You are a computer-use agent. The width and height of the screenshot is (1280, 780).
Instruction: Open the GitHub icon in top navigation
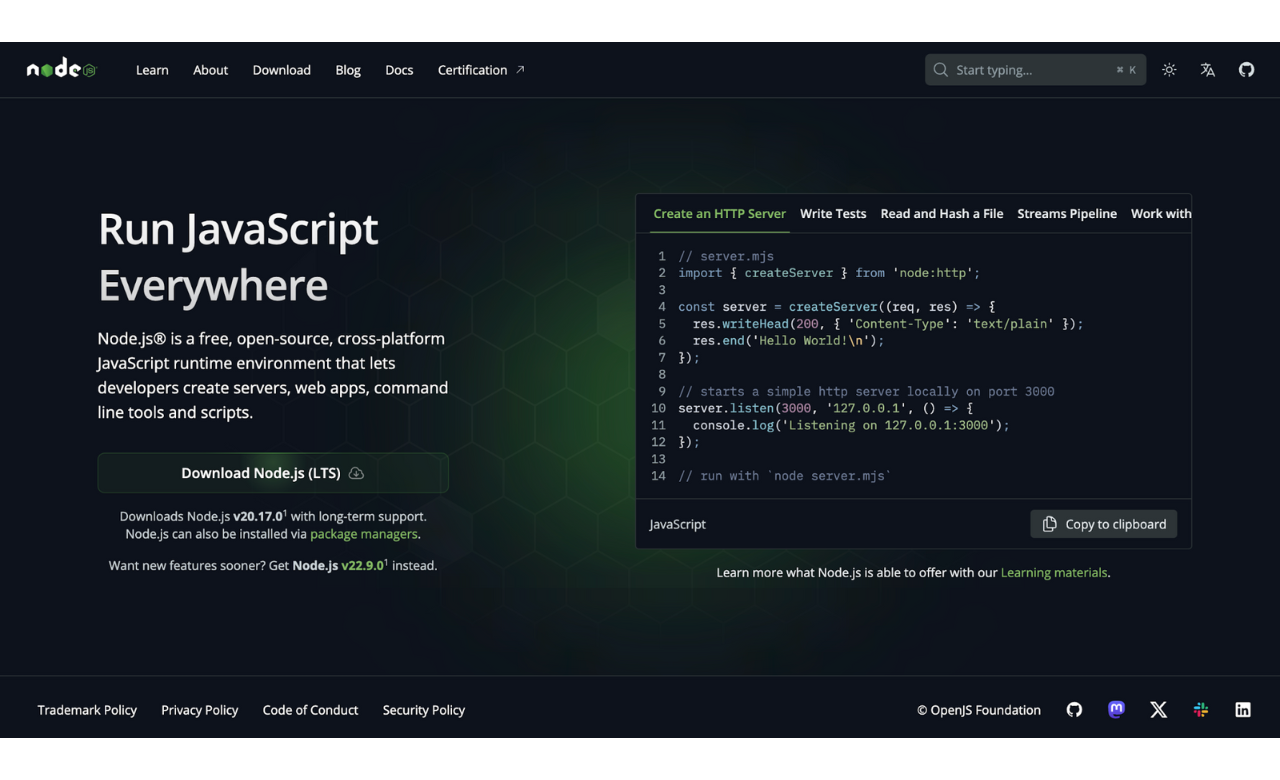pyautogui.click(x=1246, y=70)
